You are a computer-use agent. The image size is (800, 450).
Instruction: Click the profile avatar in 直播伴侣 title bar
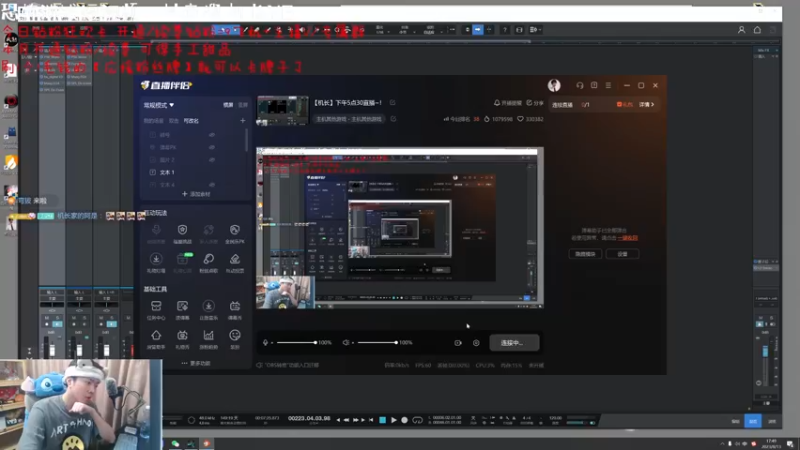click(x=554, y=85)
